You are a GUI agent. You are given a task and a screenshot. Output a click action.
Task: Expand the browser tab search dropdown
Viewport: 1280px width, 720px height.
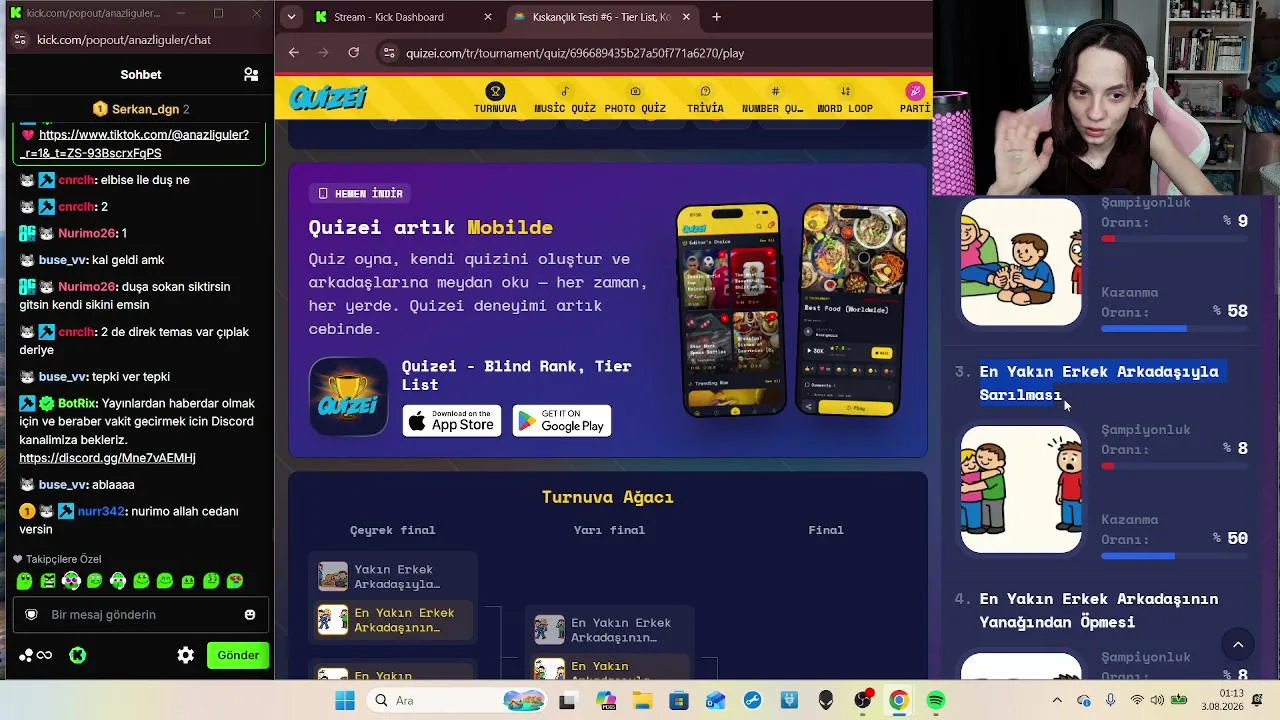click(291, 17)
